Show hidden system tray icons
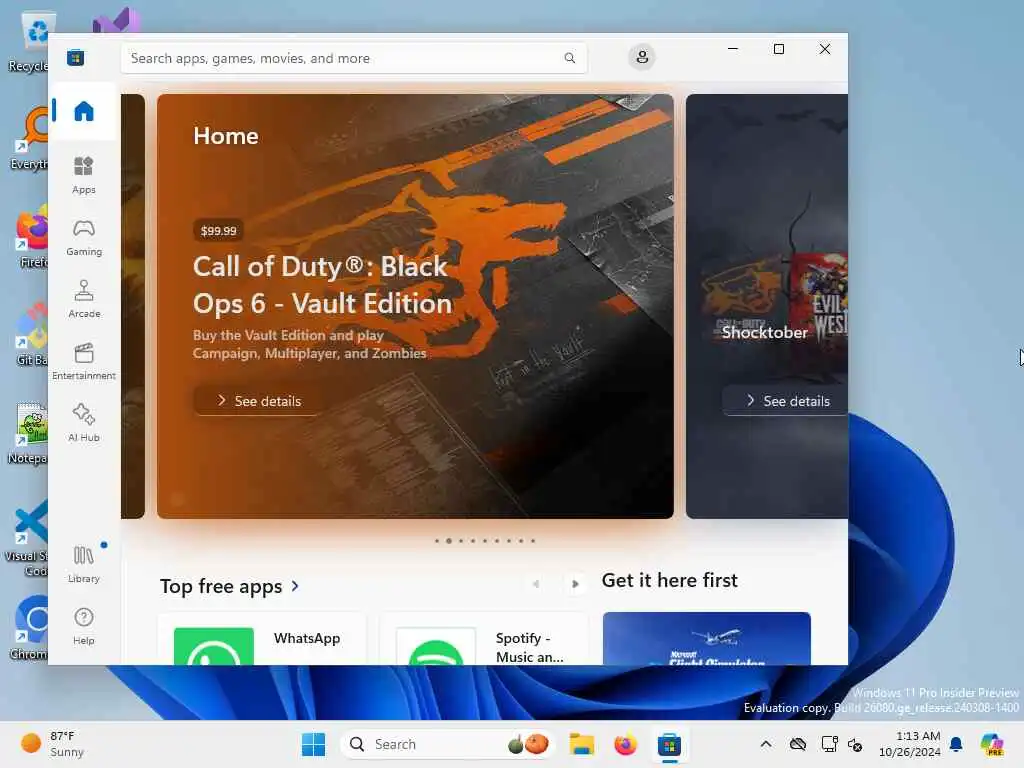Viewport: 1024px width, 768px height. [x=766, y=744]
